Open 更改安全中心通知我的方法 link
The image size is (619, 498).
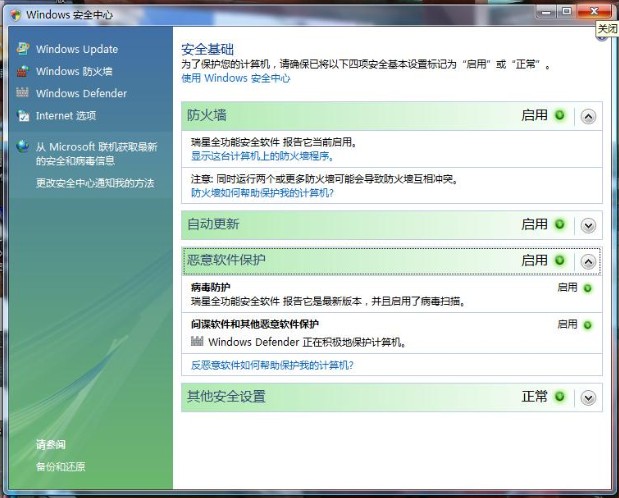[95, 183]
